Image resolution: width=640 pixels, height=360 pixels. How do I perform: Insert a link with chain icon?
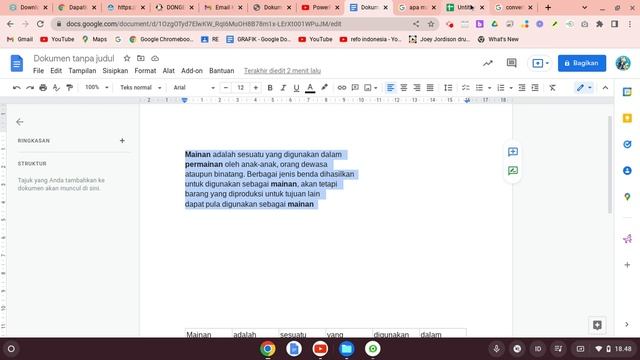pyautogui.click(x=342, y=87)
